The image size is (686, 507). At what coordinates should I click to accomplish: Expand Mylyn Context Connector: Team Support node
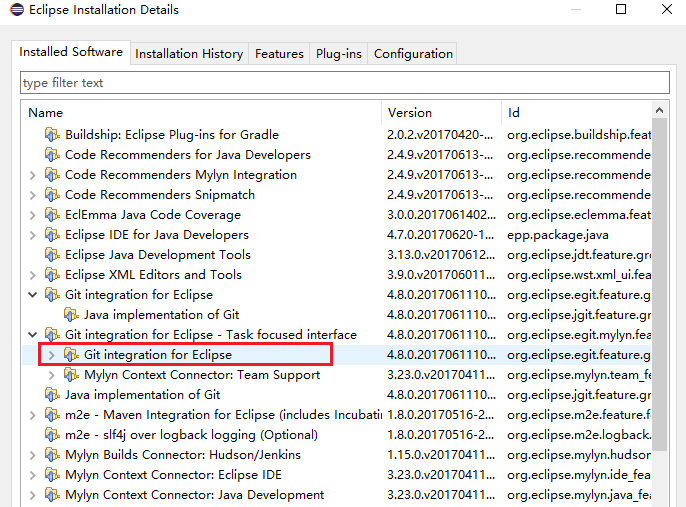tap(51, 375)
